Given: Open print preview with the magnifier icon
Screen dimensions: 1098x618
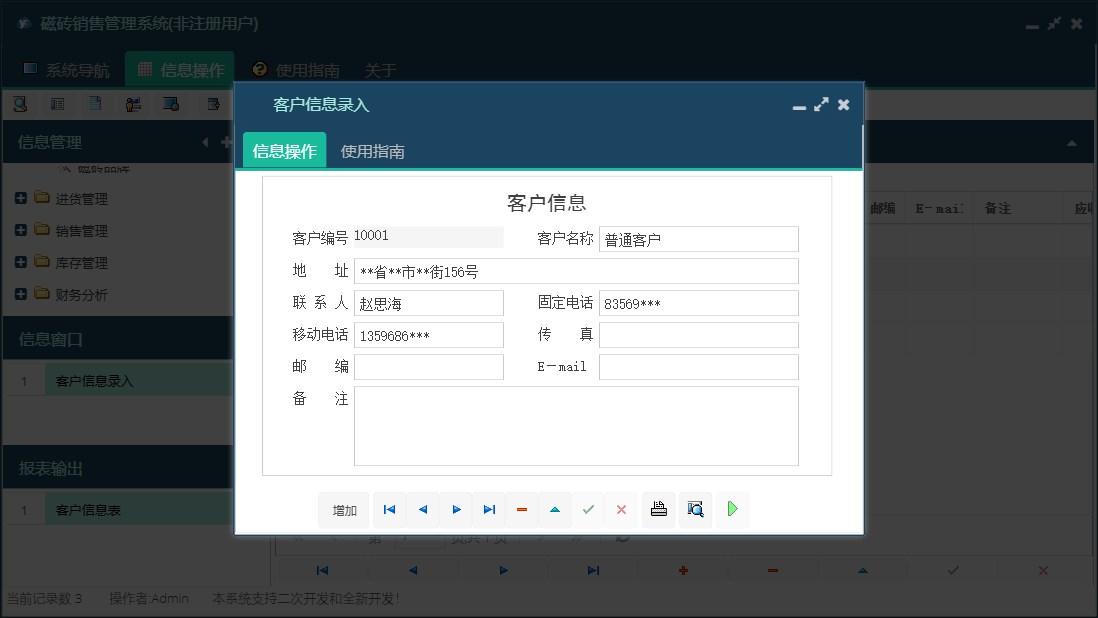Looking at the screenshot, I should click(x=695, y=510).
